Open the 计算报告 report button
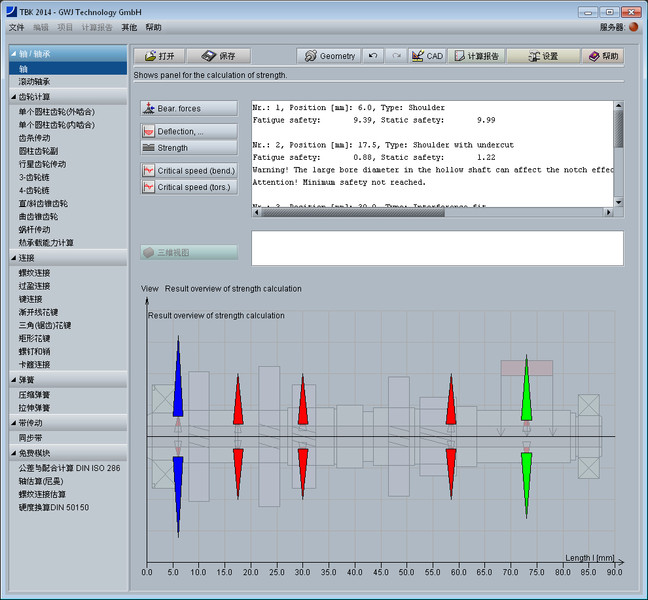Screen dimensions: 648x600 (476, 56)
